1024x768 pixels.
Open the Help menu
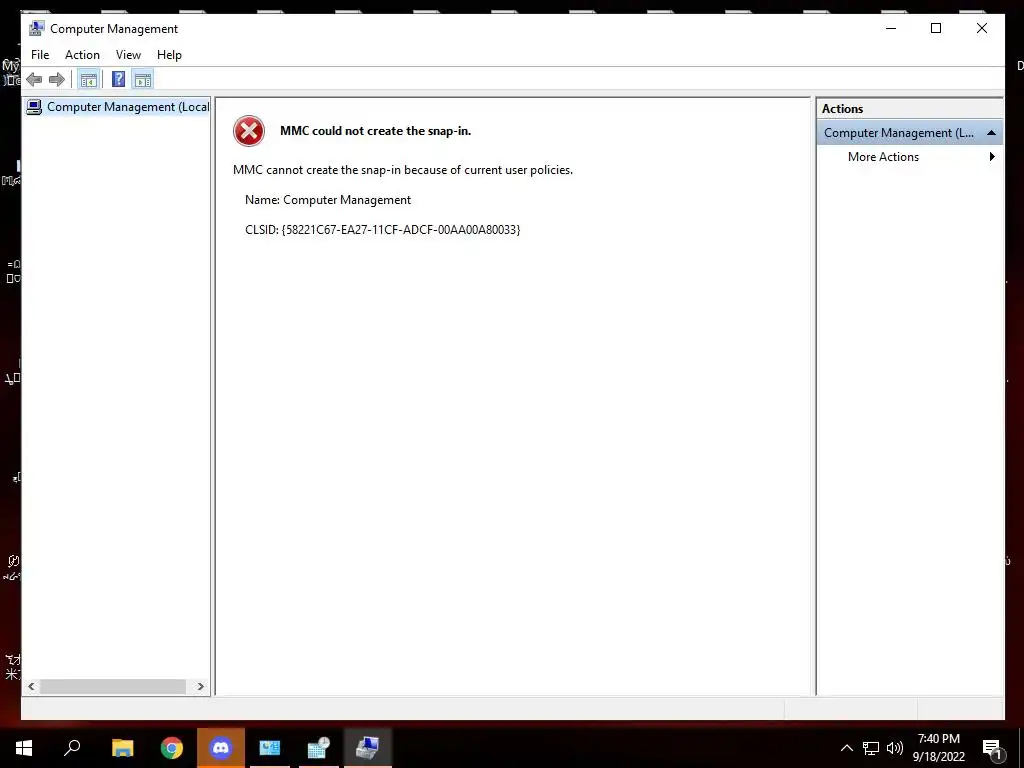point(169,55)
